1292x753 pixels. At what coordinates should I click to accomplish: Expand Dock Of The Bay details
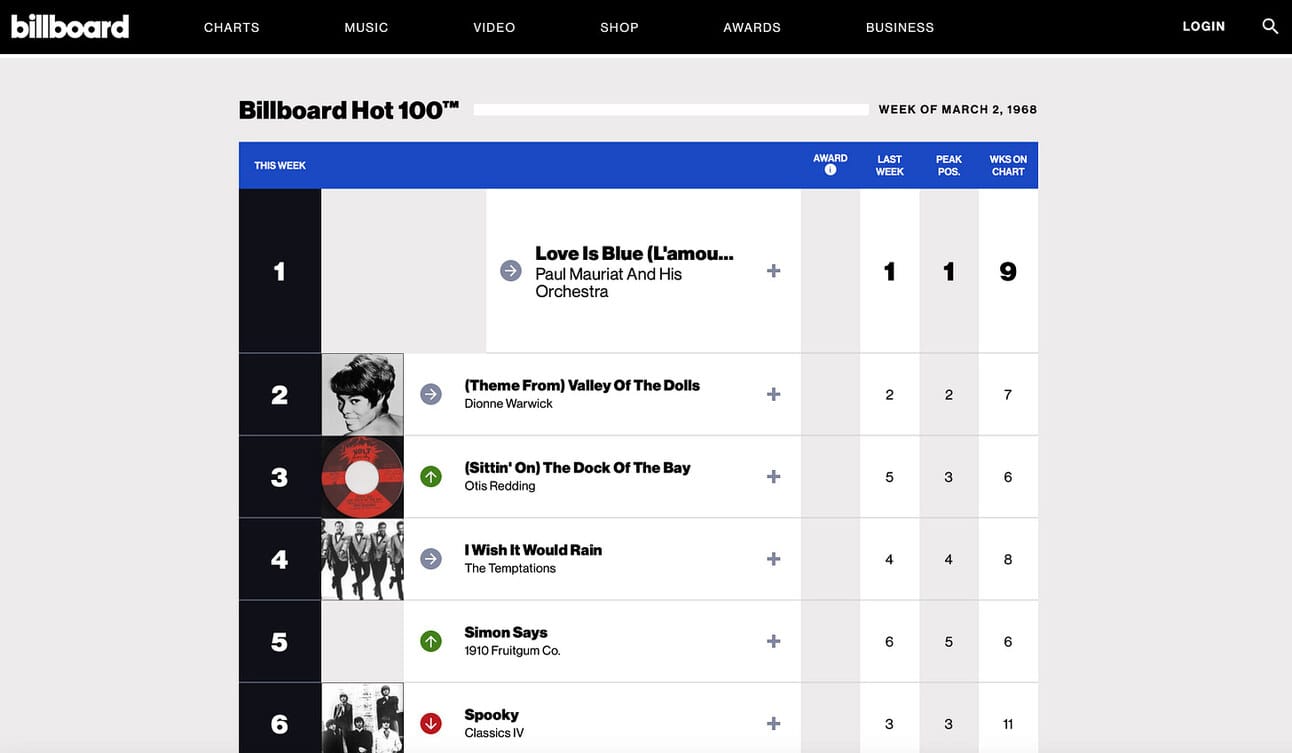click(x=773, y=477)
